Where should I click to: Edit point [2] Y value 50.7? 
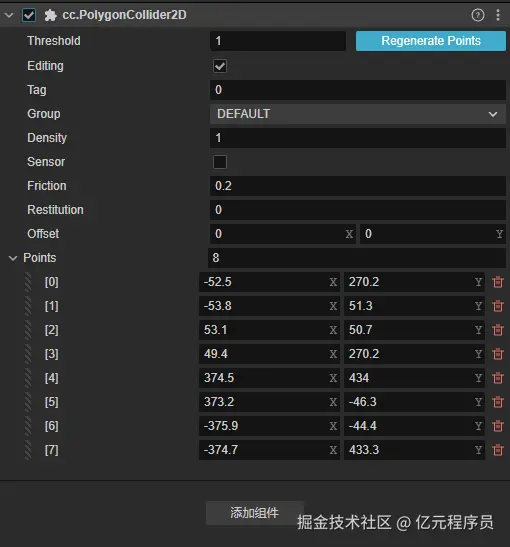[x=414, y=330]
